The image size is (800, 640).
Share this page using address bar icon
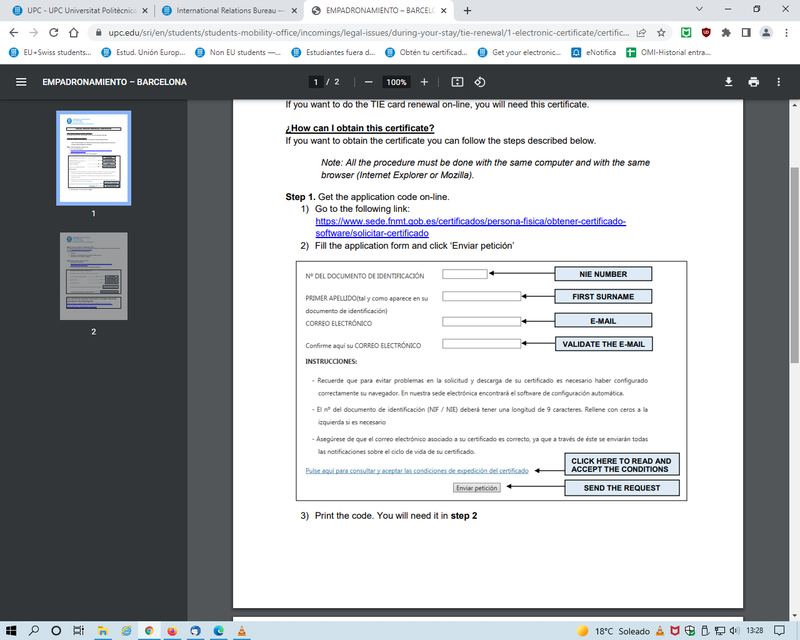click(x=641, y=33)
